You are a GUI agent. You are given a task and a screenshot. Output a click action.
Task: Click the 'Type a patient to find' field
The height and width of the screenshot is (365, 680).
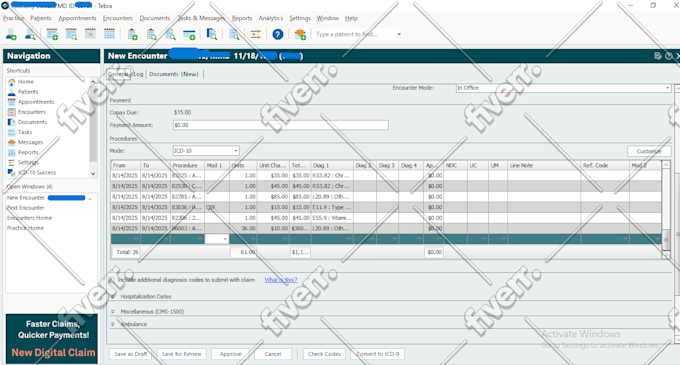(354, 34)
